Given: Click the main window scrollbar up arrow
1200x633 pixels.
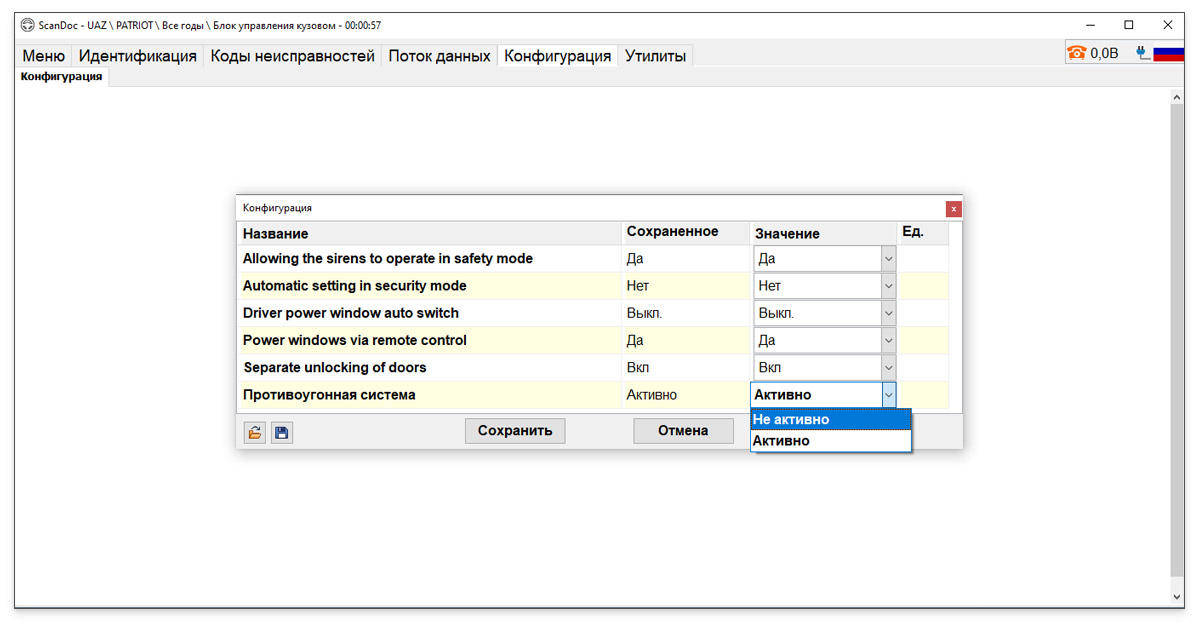Looking at the screenshot, I should coord(1177,97).
